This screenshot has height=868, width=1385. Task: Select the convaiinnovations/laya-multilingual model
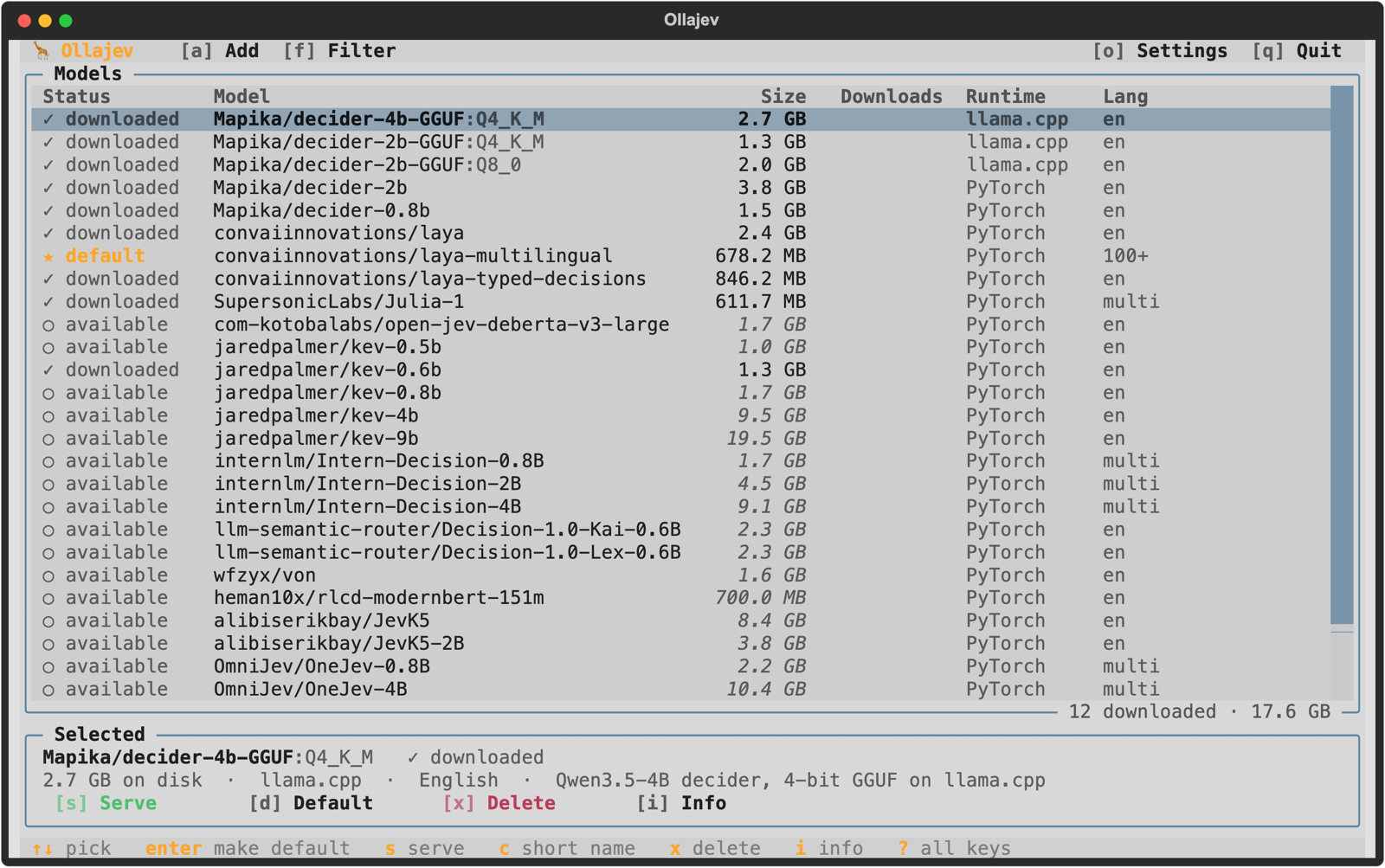pyautogui.click(x=681, y=256)
